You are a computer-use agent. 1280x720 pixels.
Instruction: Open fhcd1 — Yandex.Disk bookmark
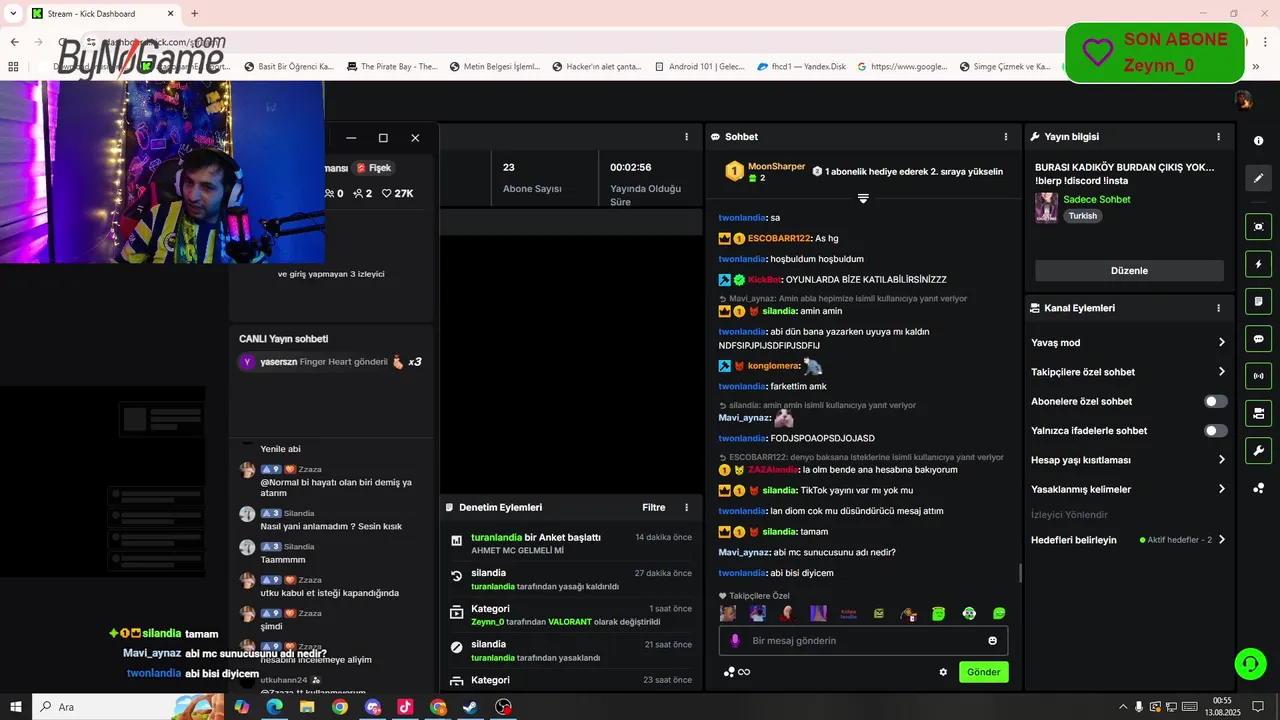pos(801,67)
